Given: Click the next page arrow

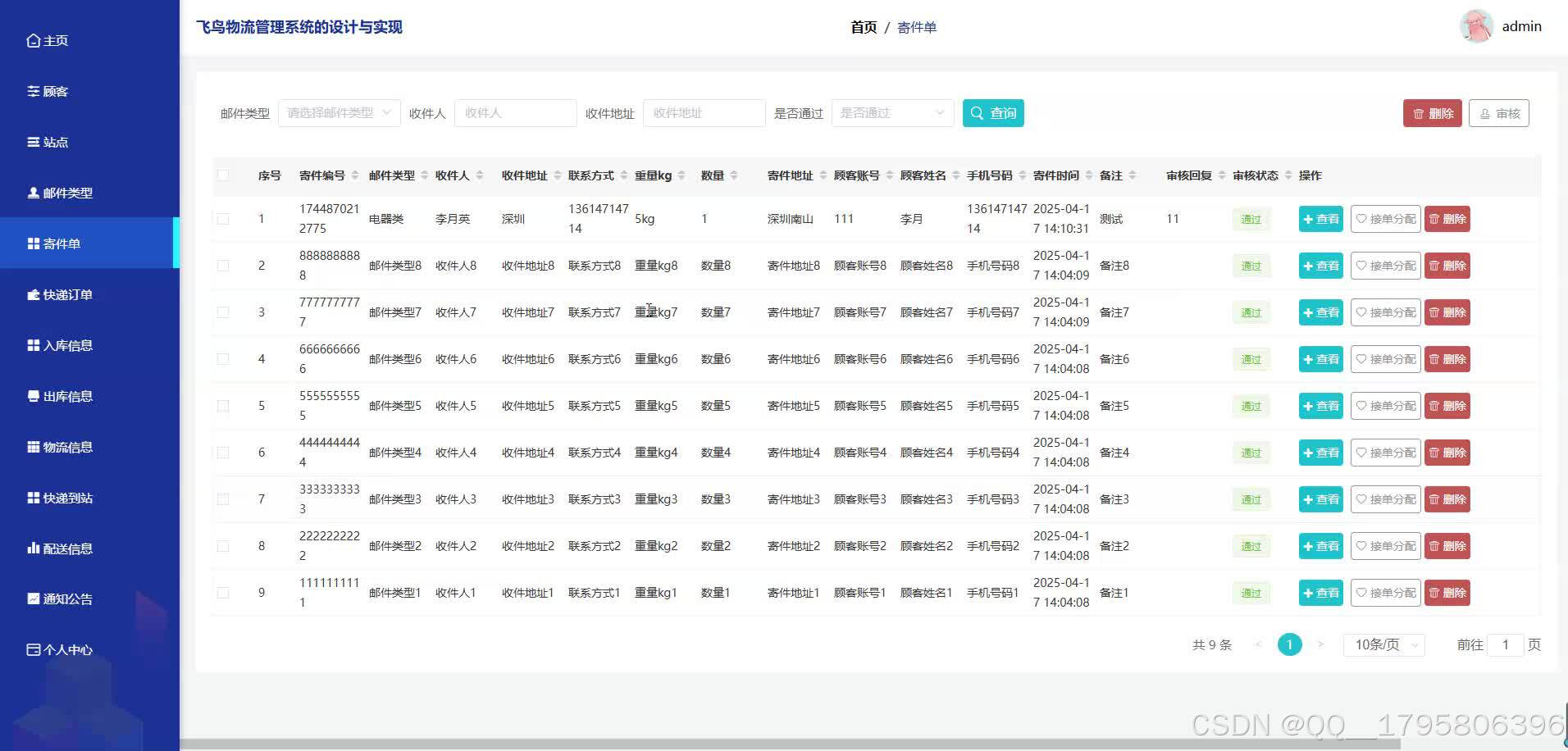Looking at the screenshot, I should [1320, 644].
